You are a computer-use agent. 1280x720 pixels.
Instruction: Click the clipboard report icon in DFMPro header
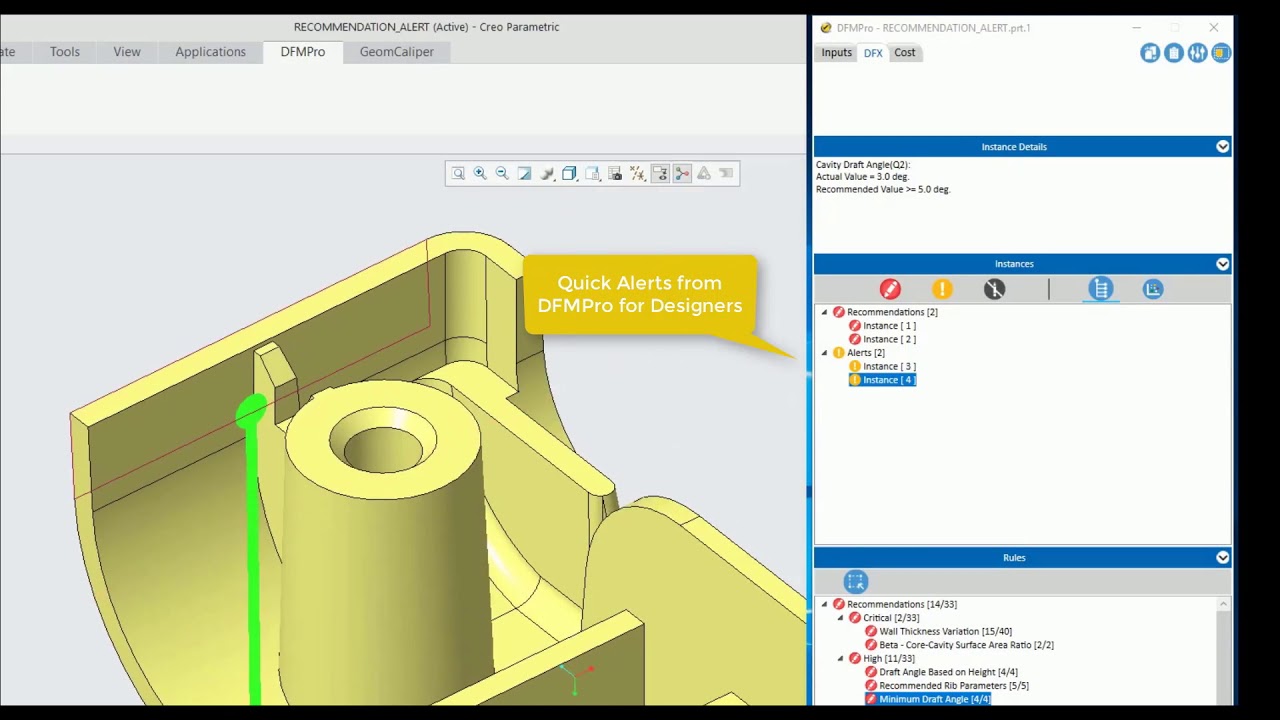click(1174, 53)
